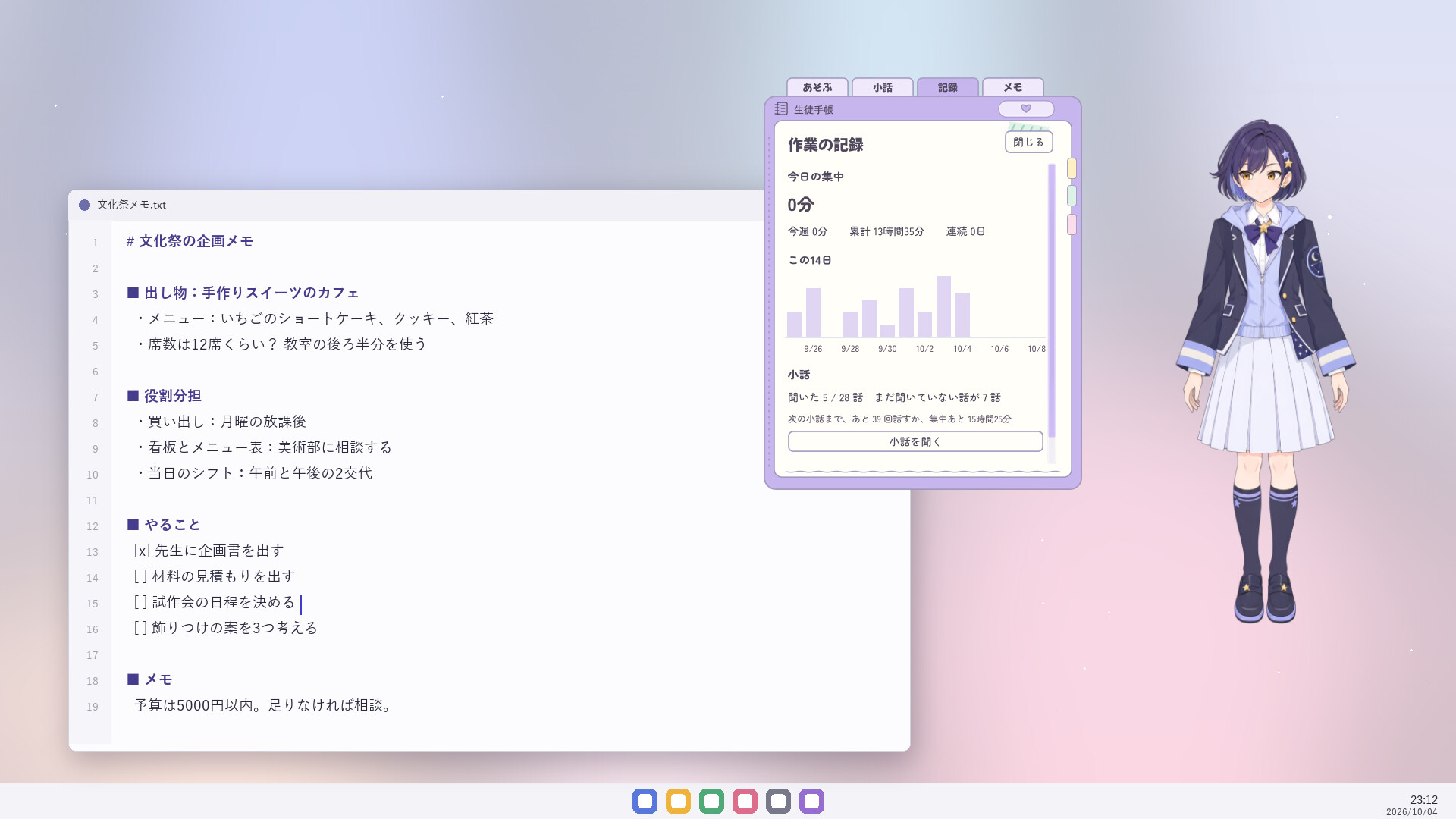The height and width of the screenshot is (819, 1456).
Task: Open the orange app in the taskbar
Action: [x=678, y=801]
